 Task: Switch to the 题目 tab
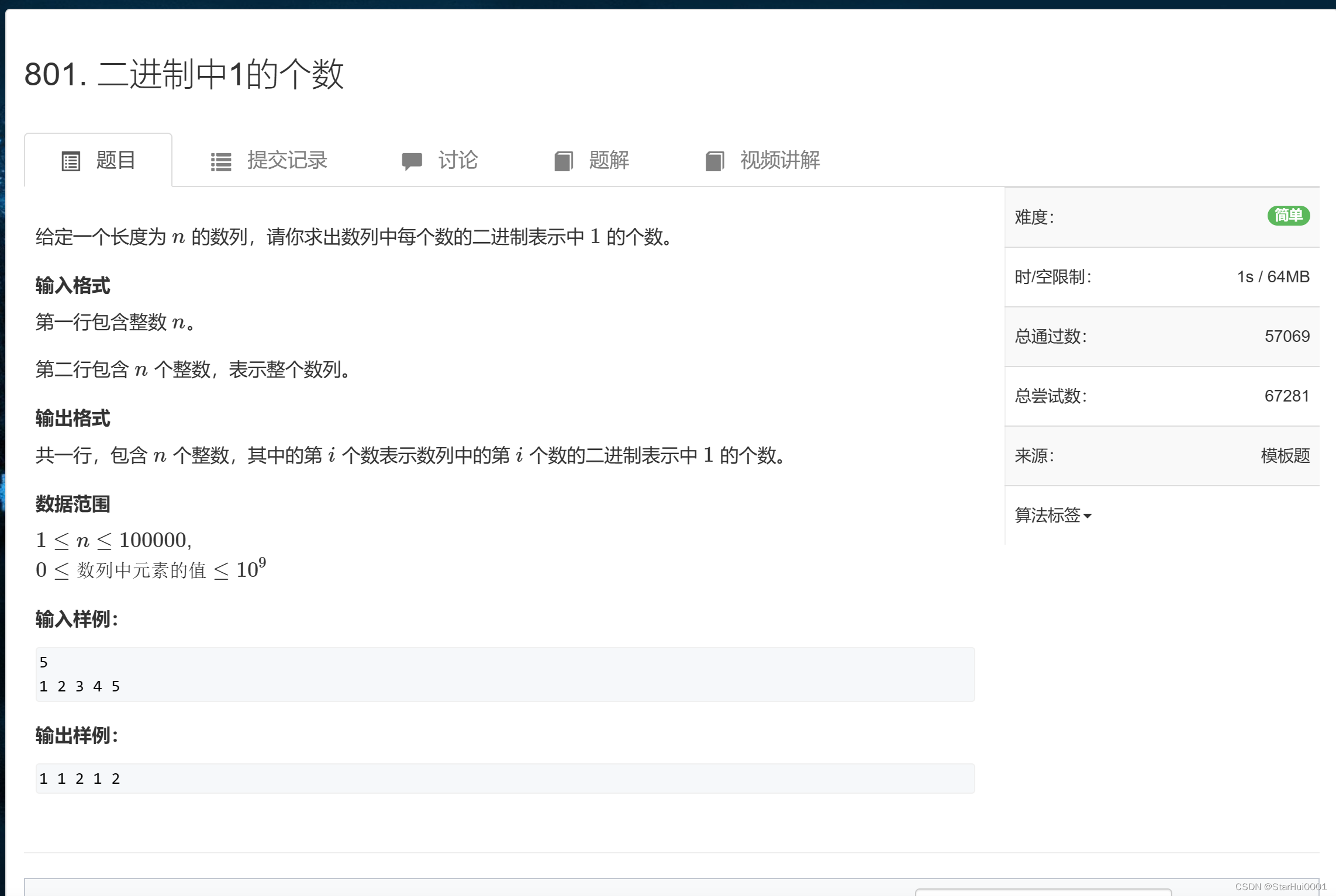click(115, 160)
